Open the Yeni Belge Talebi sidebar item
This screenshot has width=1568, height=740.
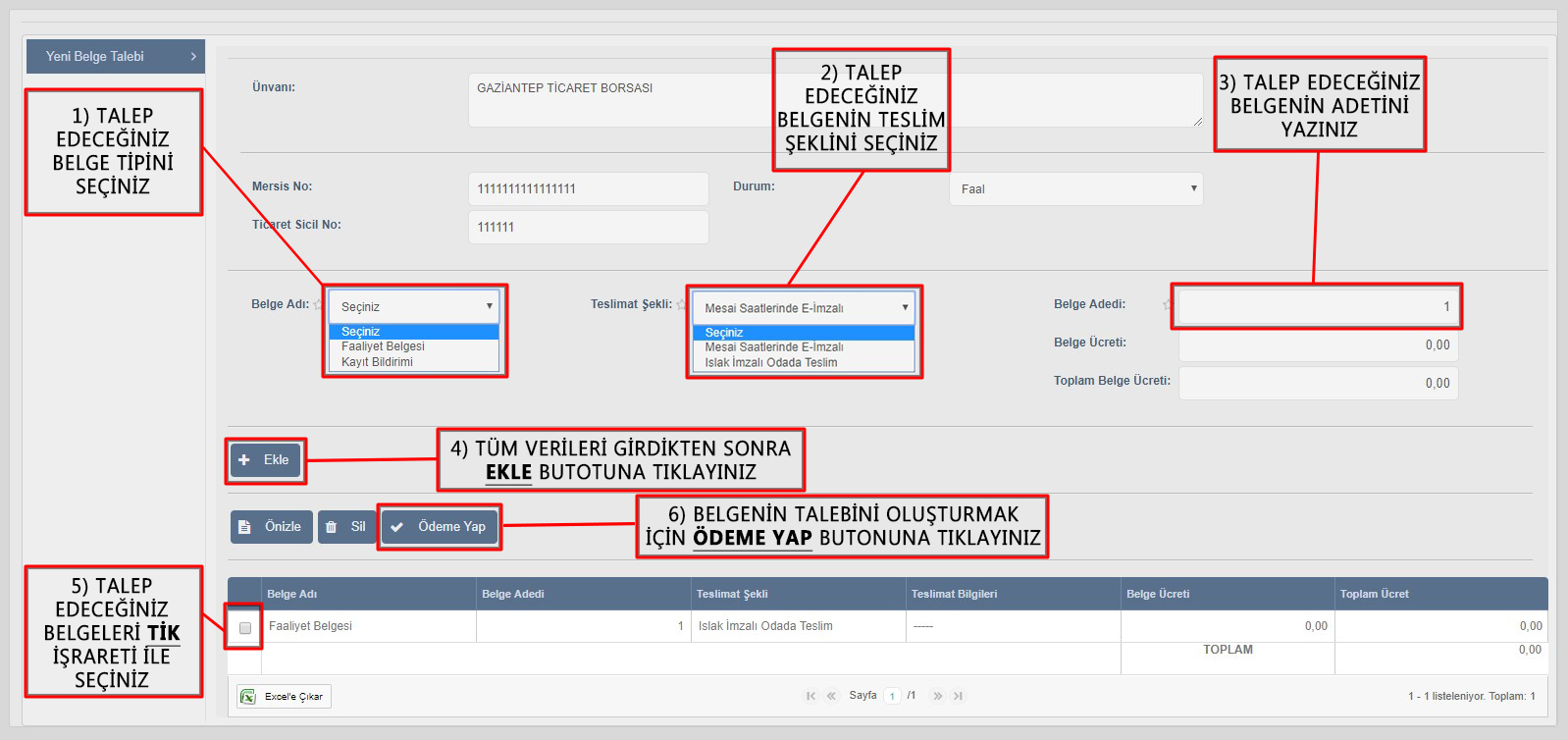115,57
